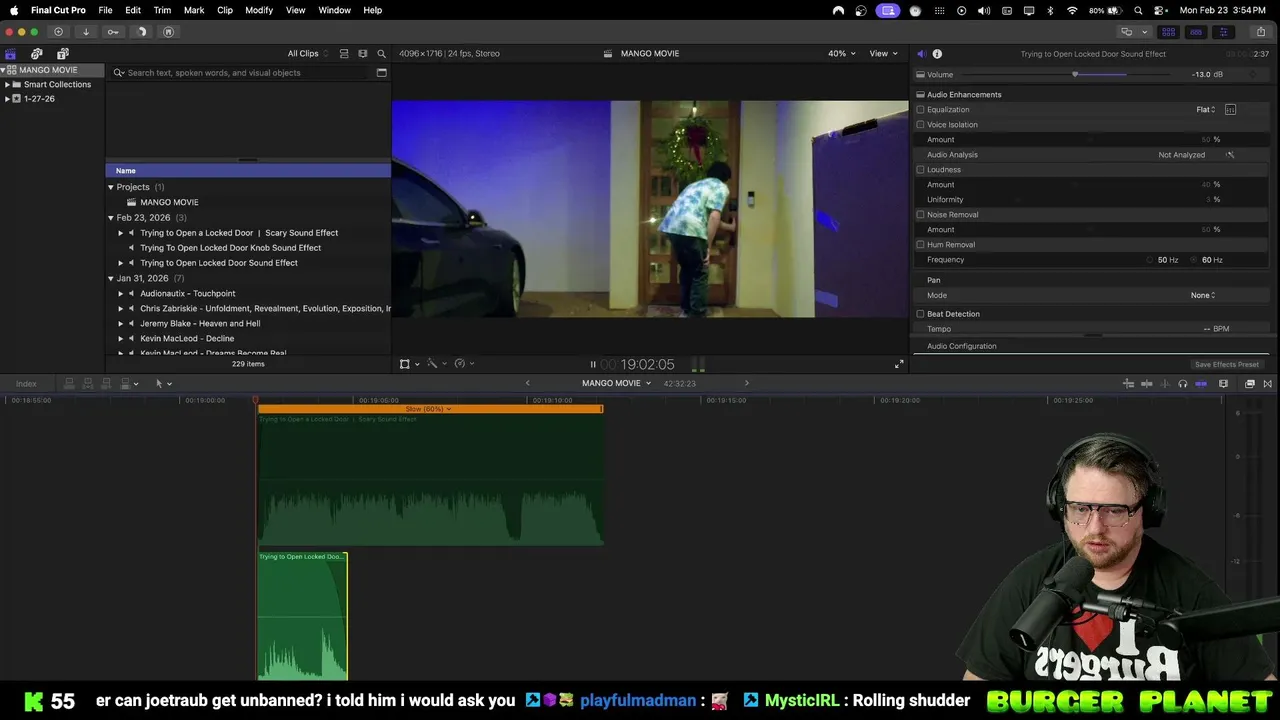This screenshot has width=1280, height=720.
Task: Open the All Clips filter dropdown
Action: click(307, 54)
